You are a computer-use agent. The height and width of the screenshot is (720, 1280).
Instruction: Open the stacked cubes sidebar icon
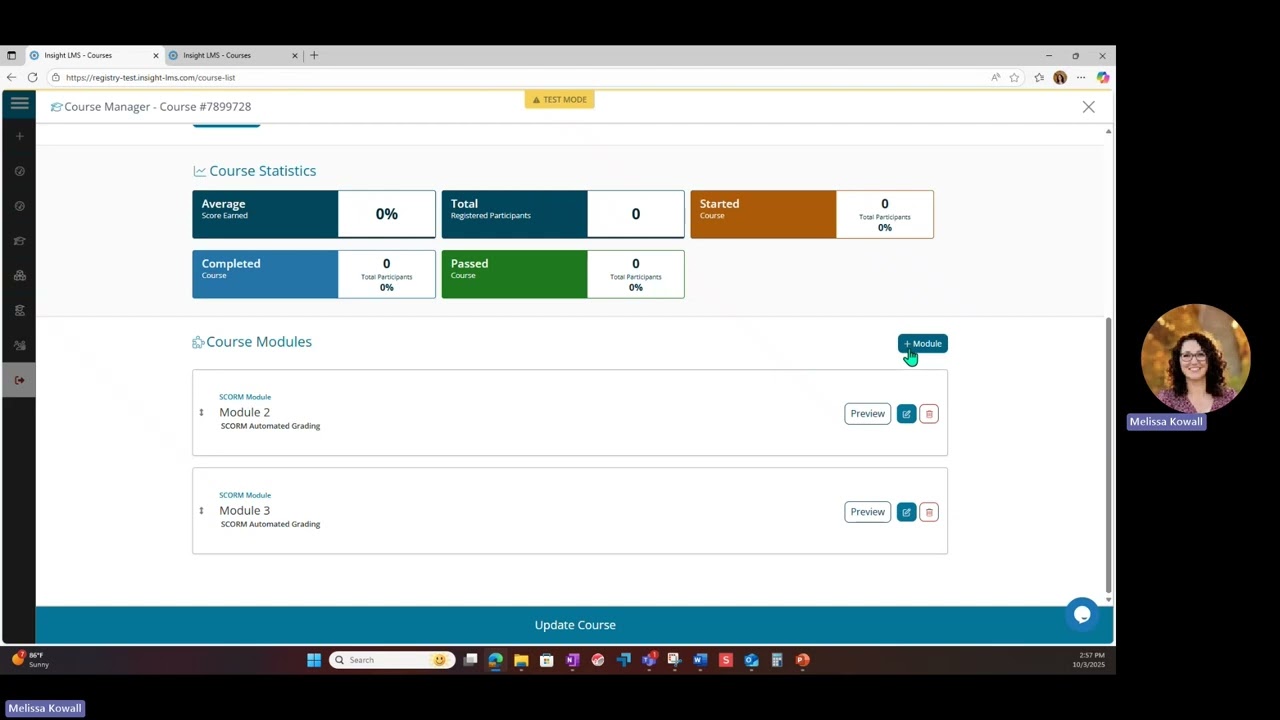click(x=19, y=276)
